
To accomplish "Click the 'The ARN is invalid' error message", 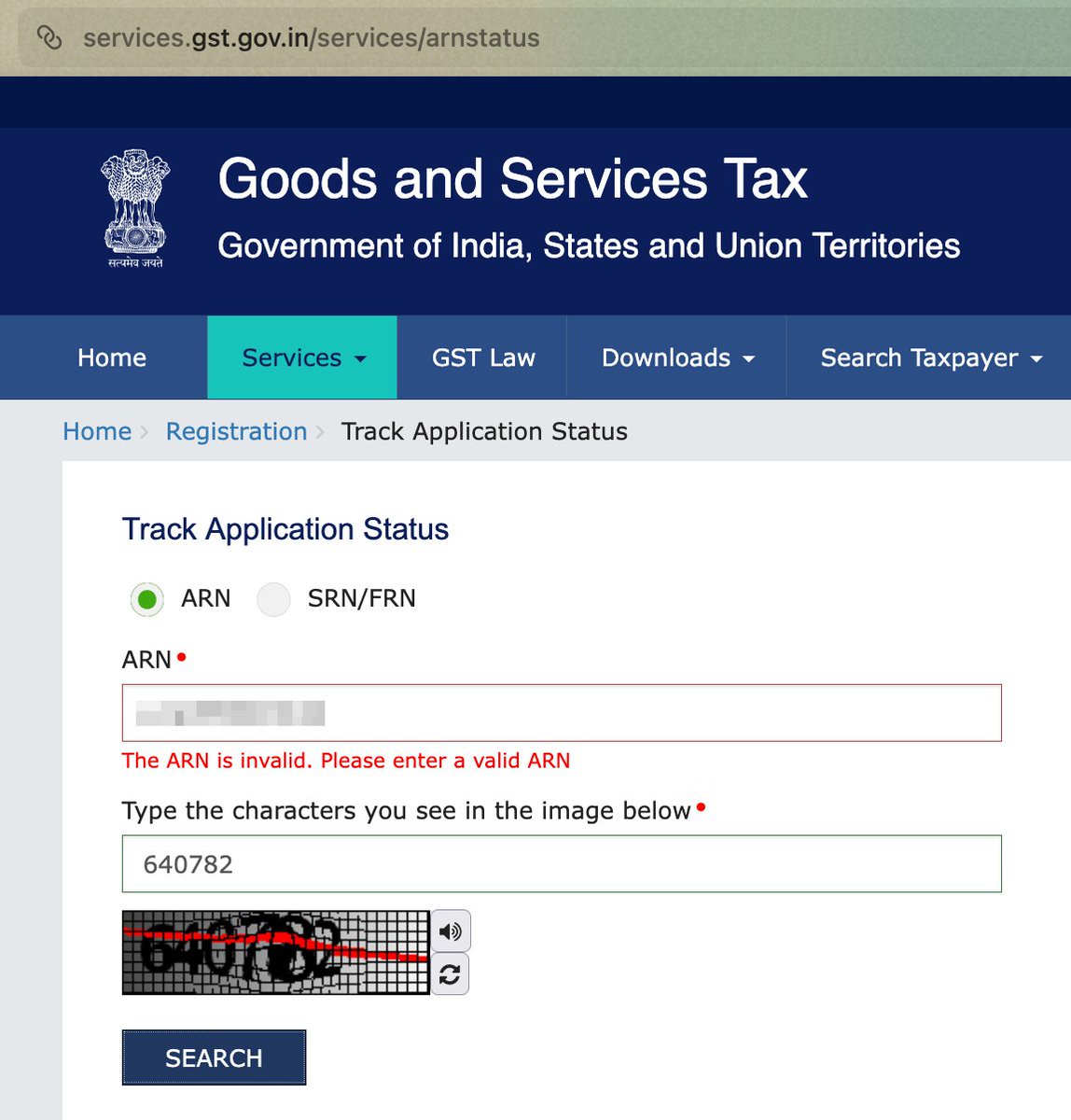I will pos(346,761).
